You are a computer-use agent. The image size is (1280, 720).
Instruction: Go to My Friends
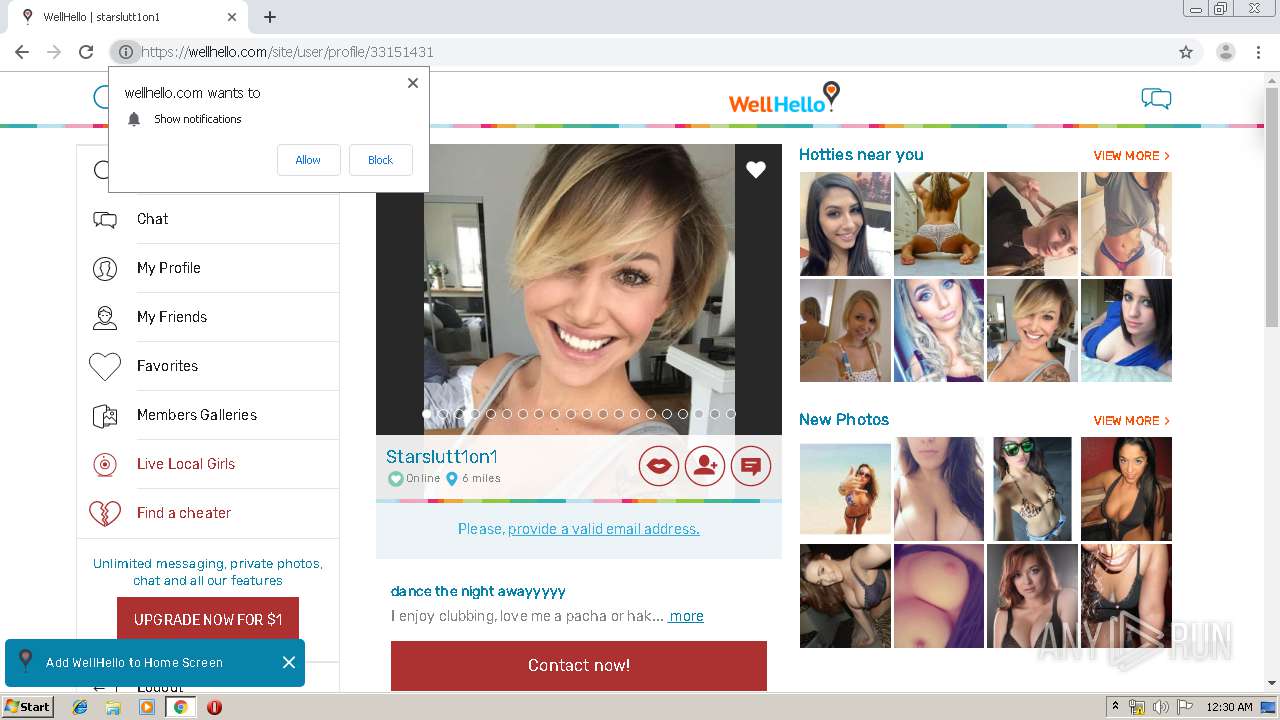(171, 317)
